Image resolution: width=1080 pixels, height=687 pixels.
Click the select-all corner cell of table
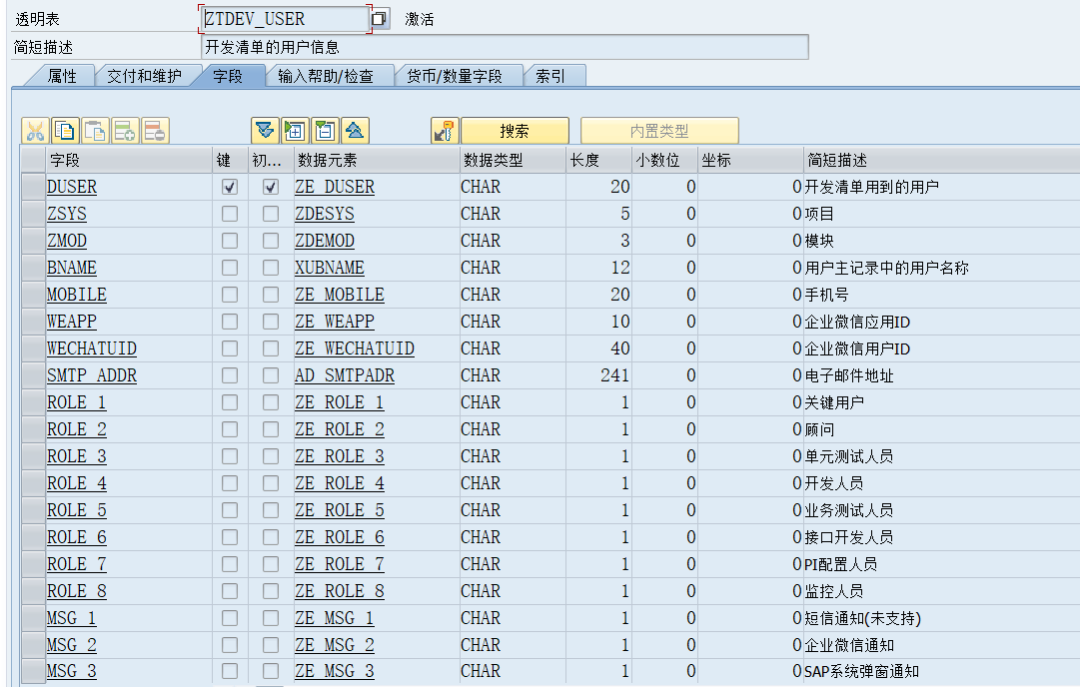[x=32, y=160]
